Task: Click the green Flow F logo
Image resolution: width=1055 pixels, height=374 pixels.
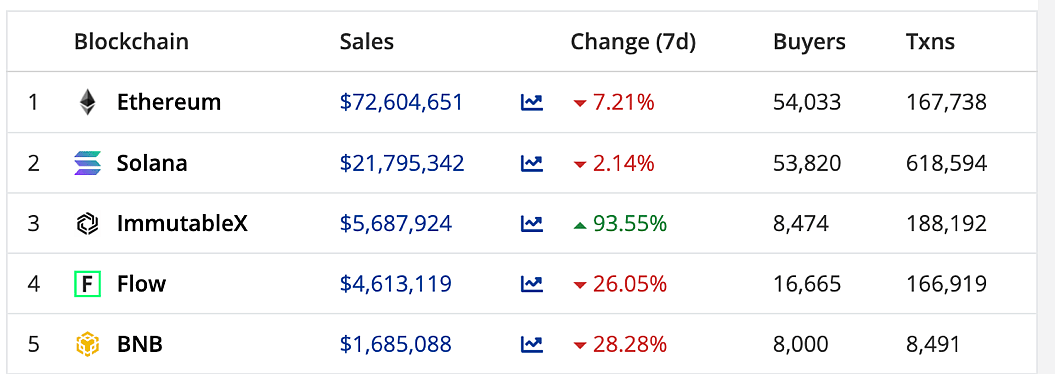Action: click(87, 284)
